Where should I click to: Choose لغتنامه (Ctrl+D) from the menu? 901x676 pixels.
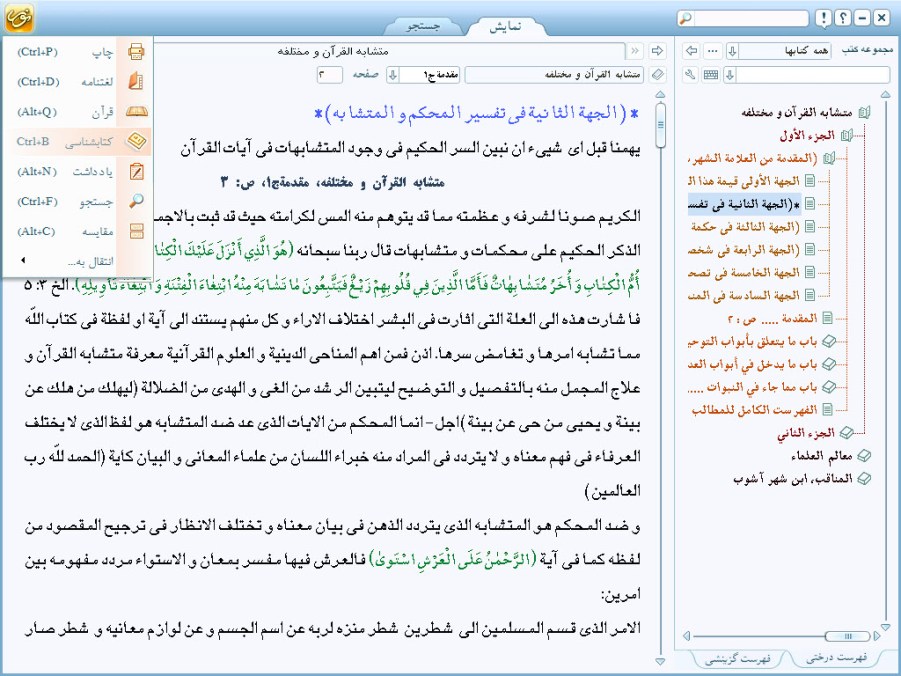click(78, 82)
